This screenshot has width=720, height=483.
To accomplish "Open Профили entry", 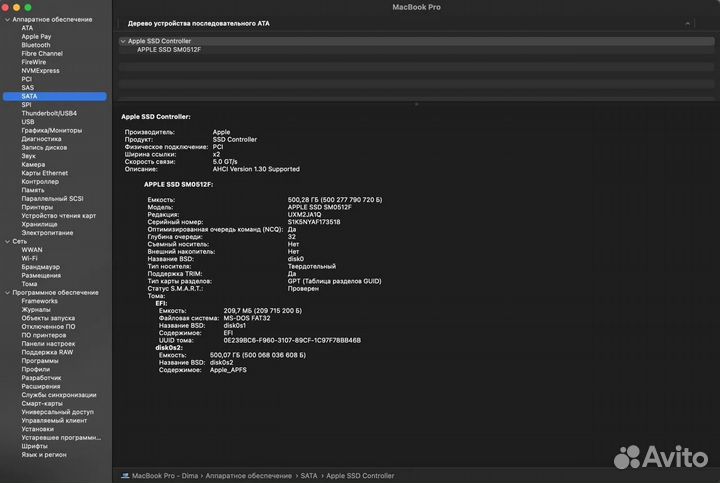I will point(35,369).
